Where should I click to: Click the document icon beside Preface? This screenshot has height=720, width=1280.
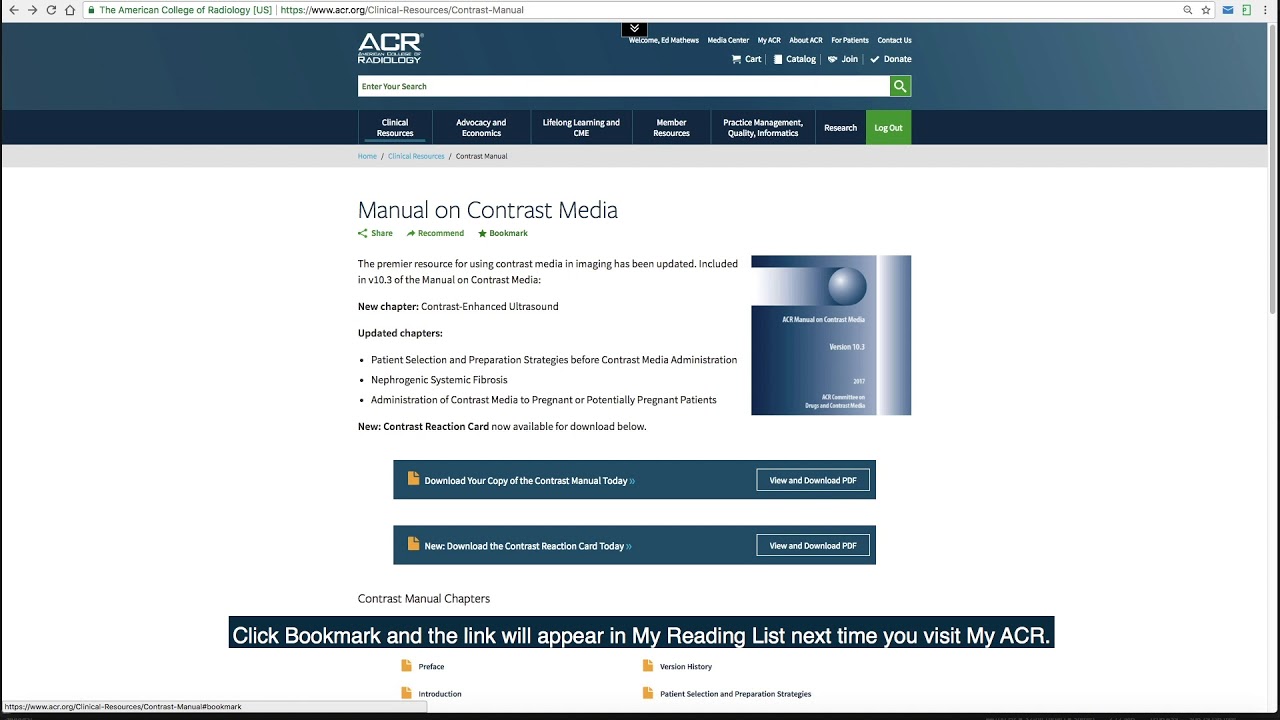(x=406, y=666)
